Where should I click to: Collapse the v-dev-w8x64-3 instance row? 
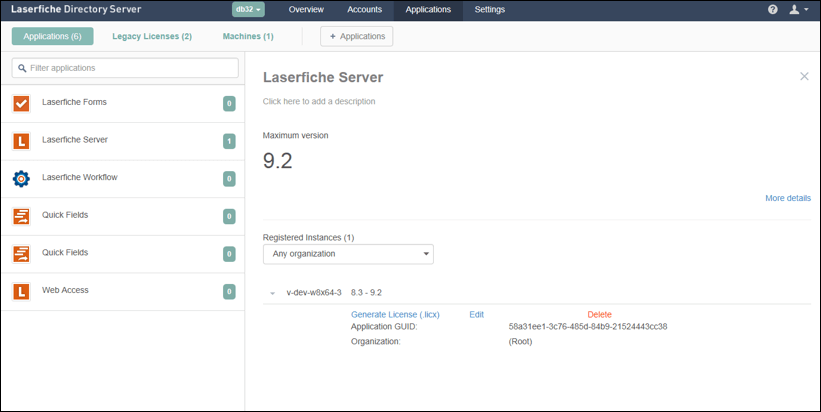coord(272,293)
